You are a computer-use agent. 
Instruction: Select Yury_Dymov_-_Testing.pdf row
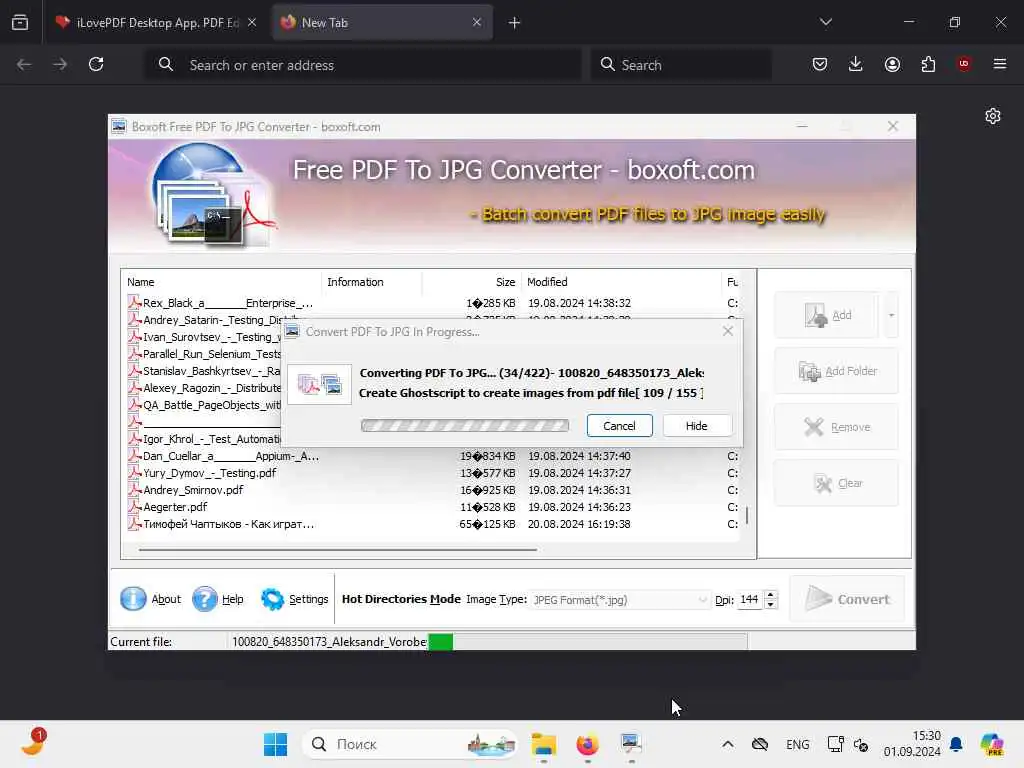coord(431,473)
